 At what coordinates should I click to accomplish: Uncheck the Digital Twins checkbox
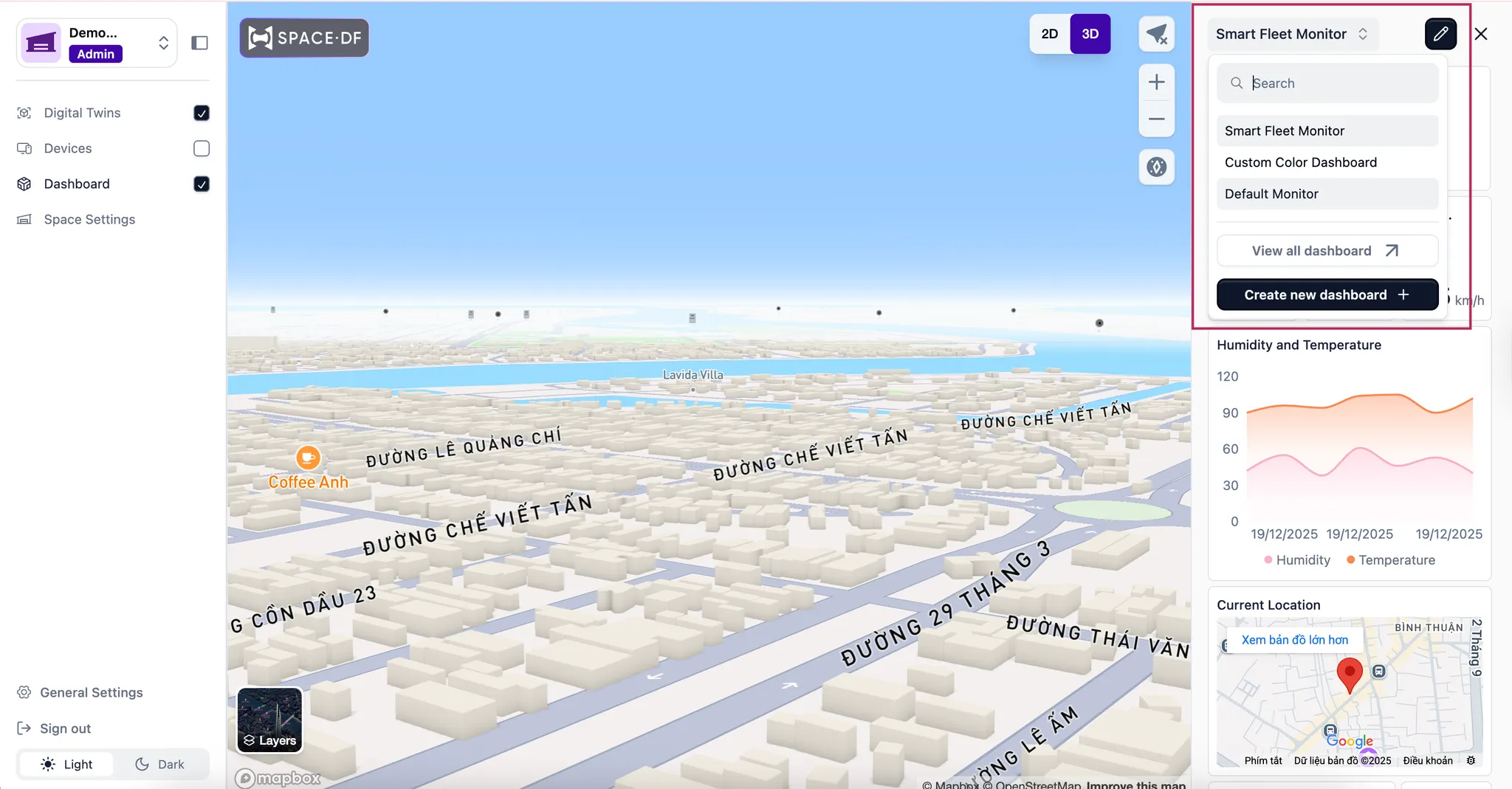tap(201, 113)
